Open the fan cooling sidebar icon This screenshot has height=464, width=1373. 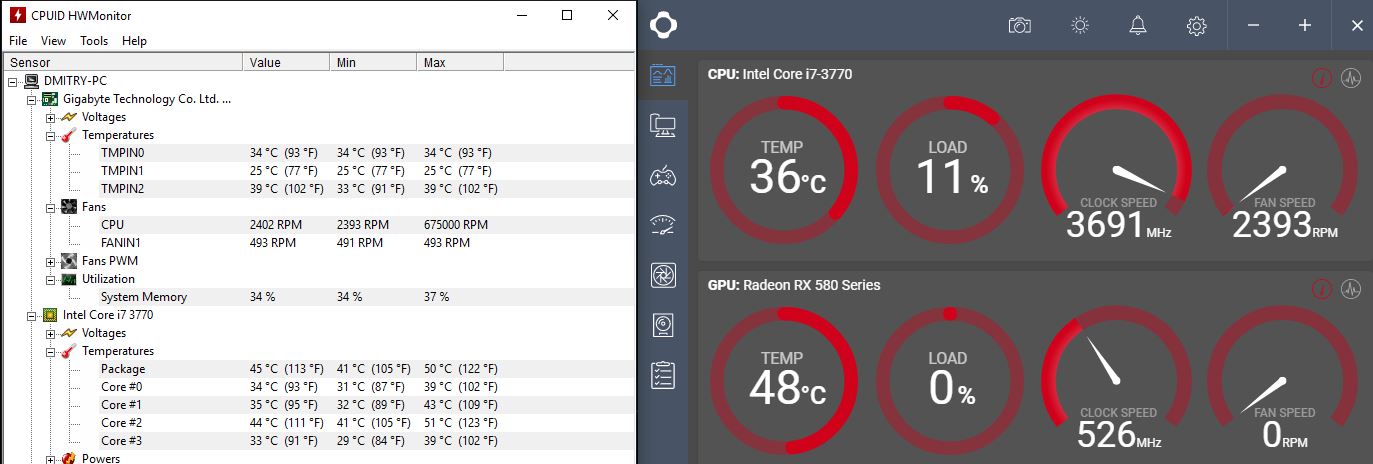pyautogui.click(x=662, y=274)
